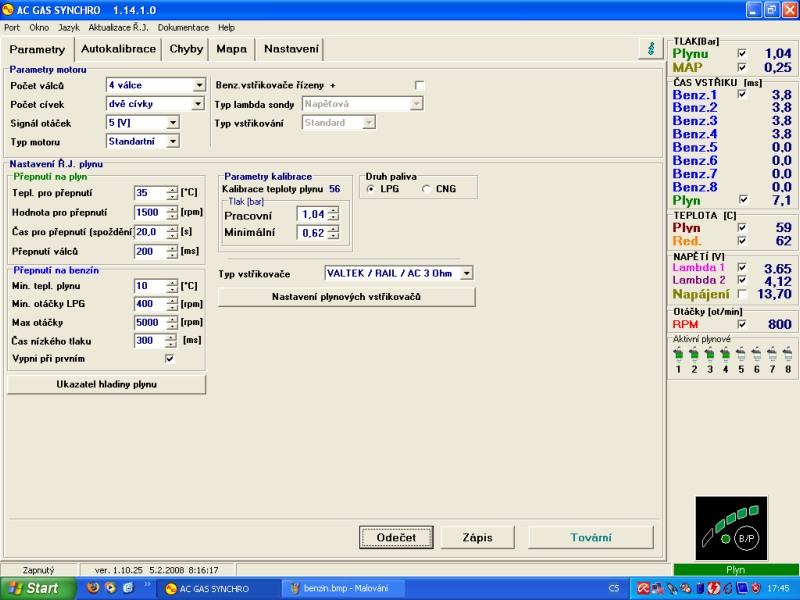
Task: Click the blue monitor tray icon
Action: pyautogui.click(x=742, y=588)
